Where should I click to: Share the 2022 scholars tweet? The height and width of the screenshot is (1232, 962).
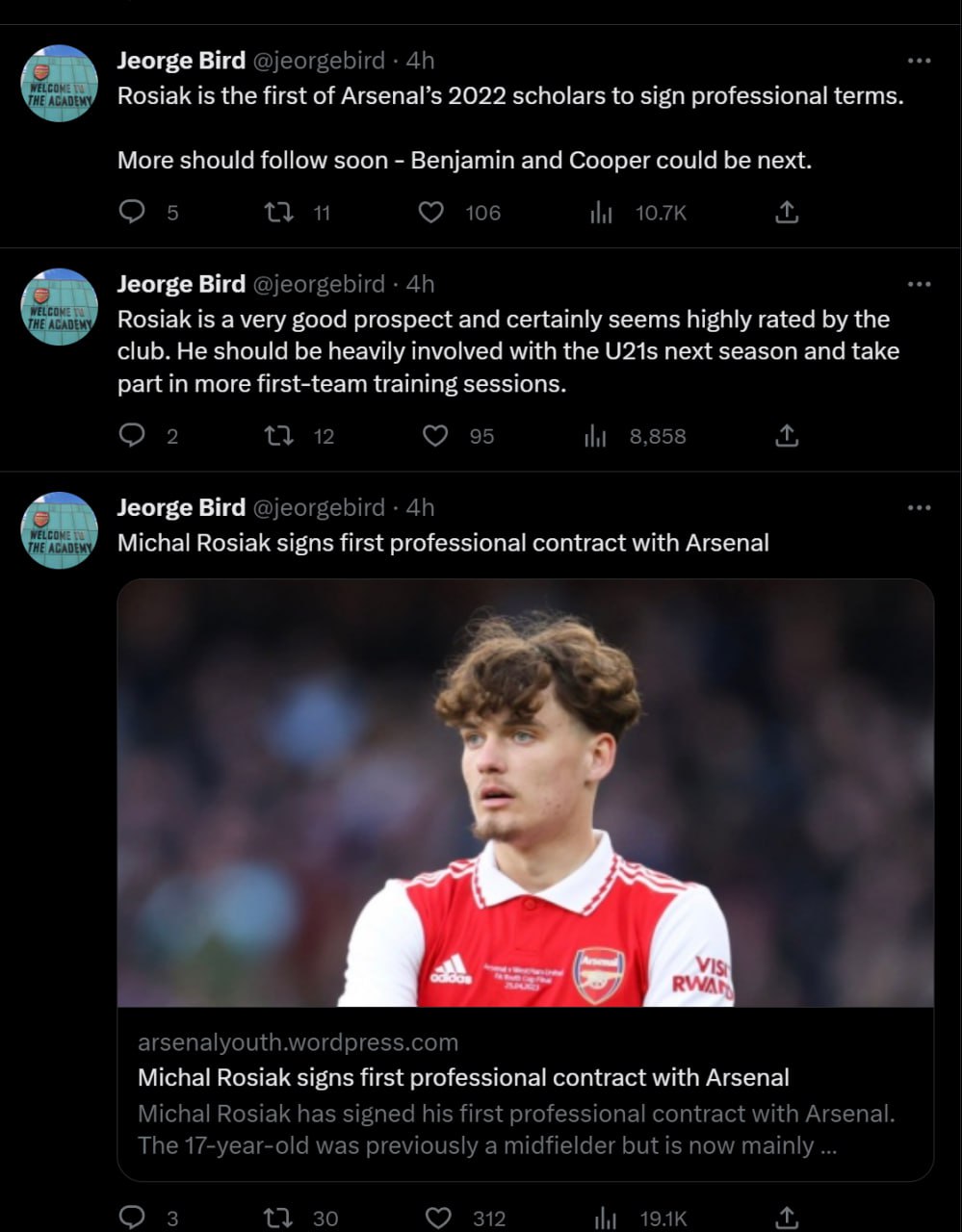point(787,212)
